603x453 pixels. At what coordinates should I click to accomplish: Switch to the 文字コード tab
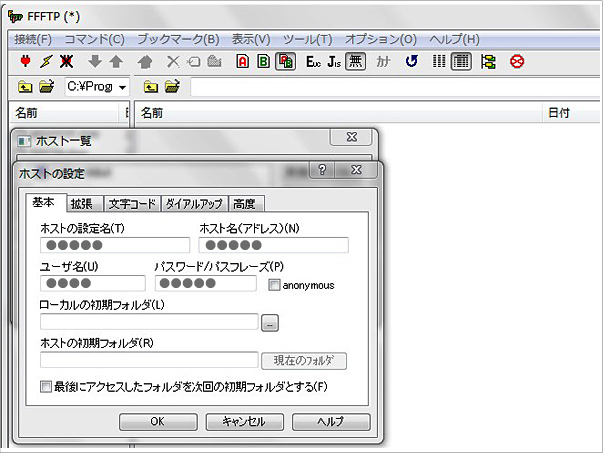click(132, 204)
